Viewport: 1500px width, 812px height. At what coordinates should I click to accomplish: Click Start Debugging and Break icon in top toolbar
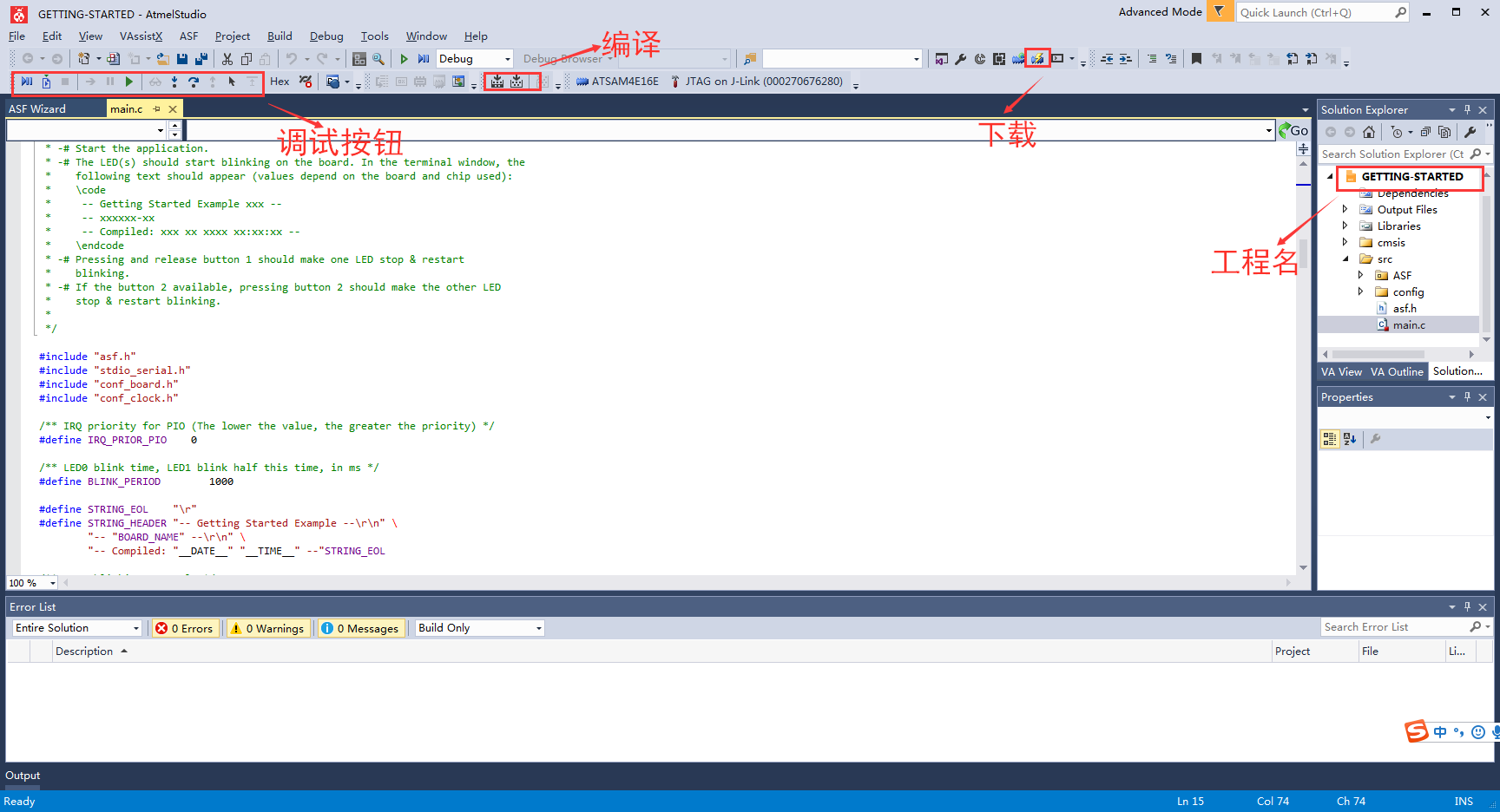pyautogui.click(x=424, y=59)
